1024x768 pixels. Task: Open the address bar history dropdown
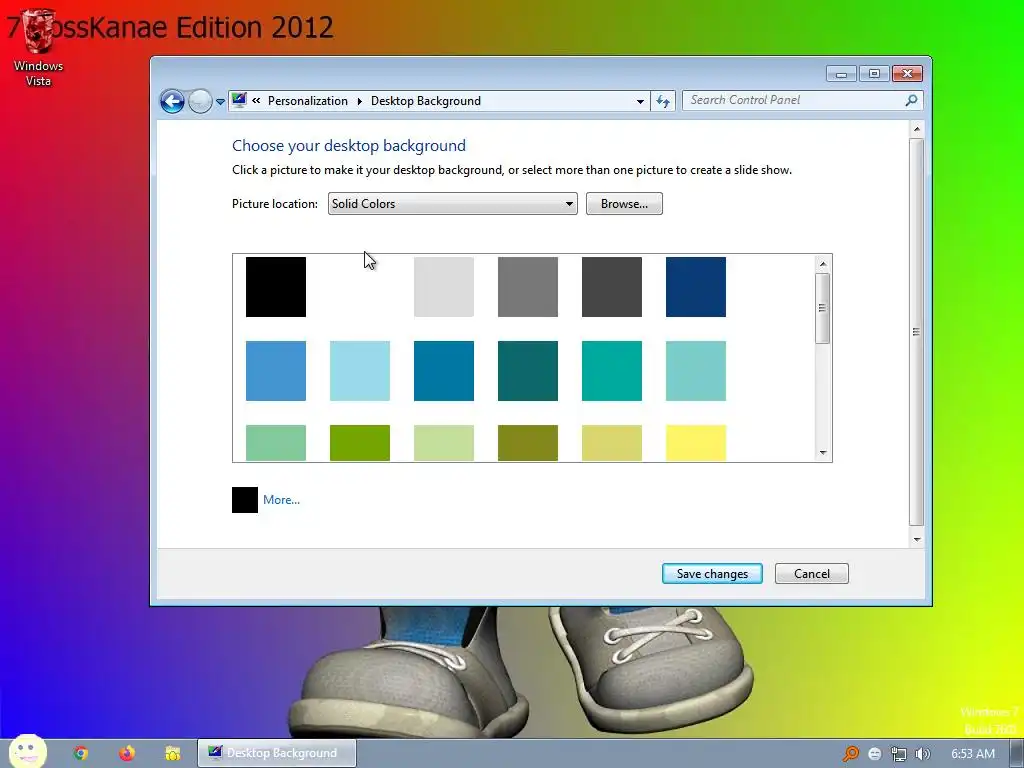pos(640,101)
